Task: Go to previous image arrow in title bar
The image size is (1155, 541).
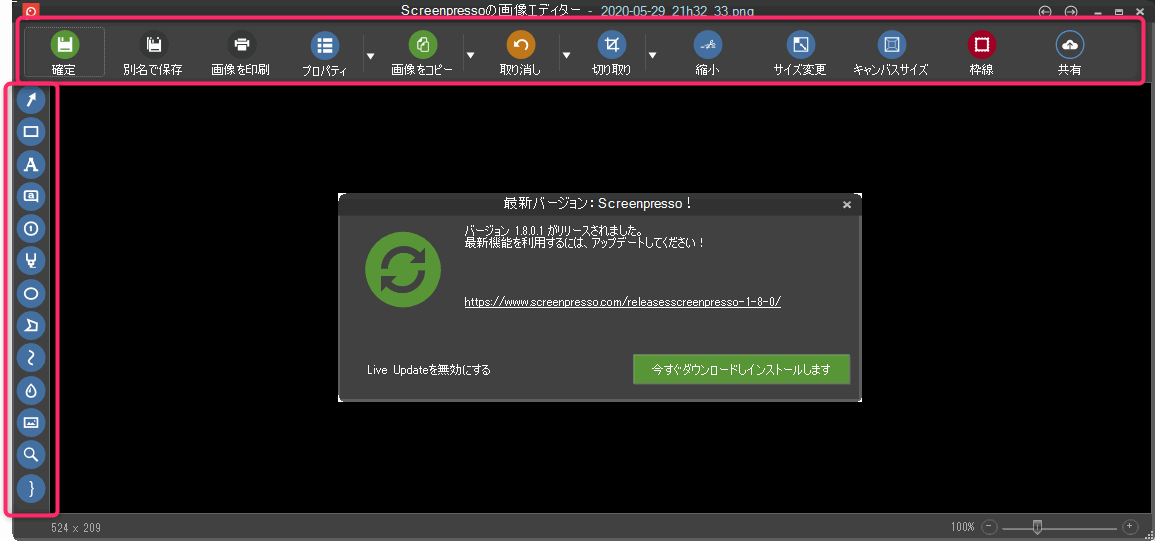Action: 1045,11
